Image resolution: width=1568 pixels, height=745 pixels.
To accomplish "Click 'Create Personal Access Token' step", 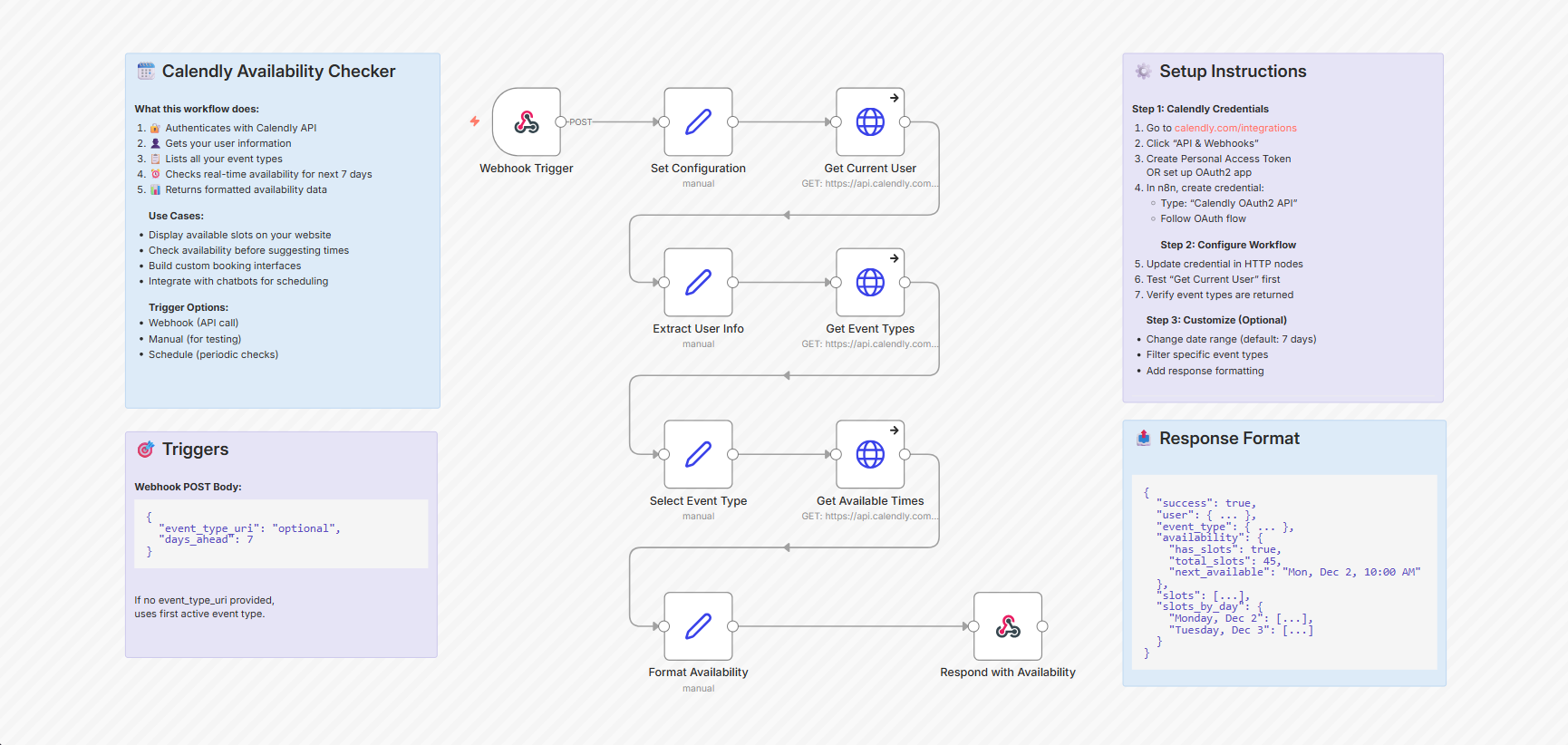I will point(1218,159).
